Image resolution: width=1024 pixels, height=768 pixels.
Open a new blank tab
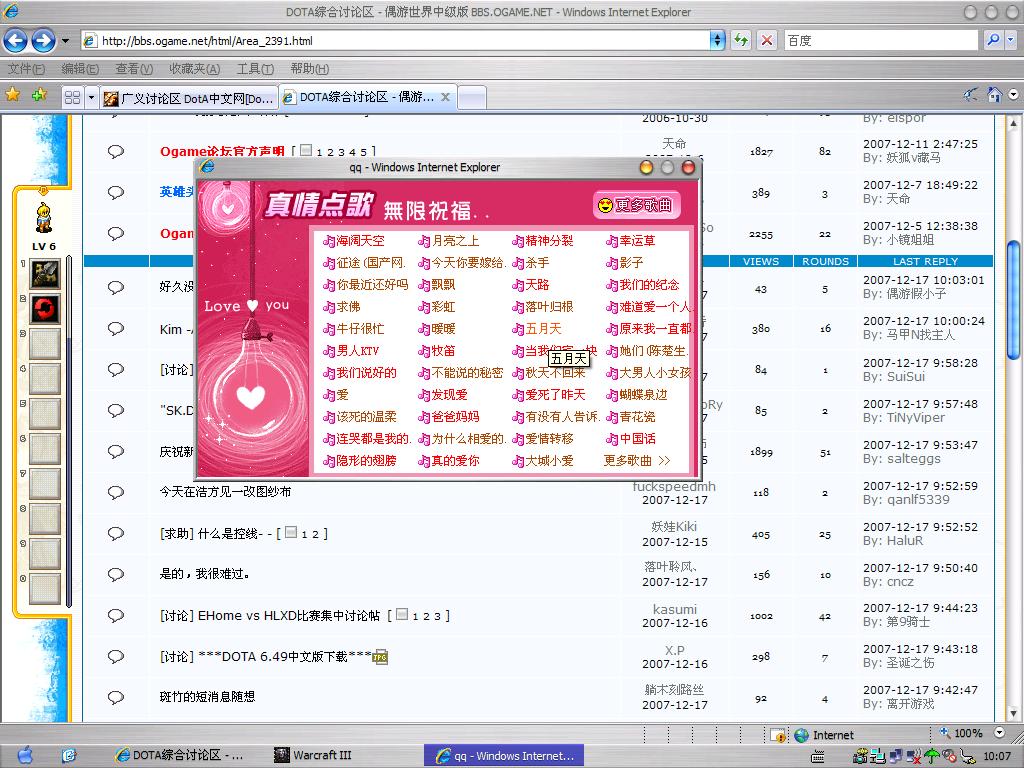472,98
